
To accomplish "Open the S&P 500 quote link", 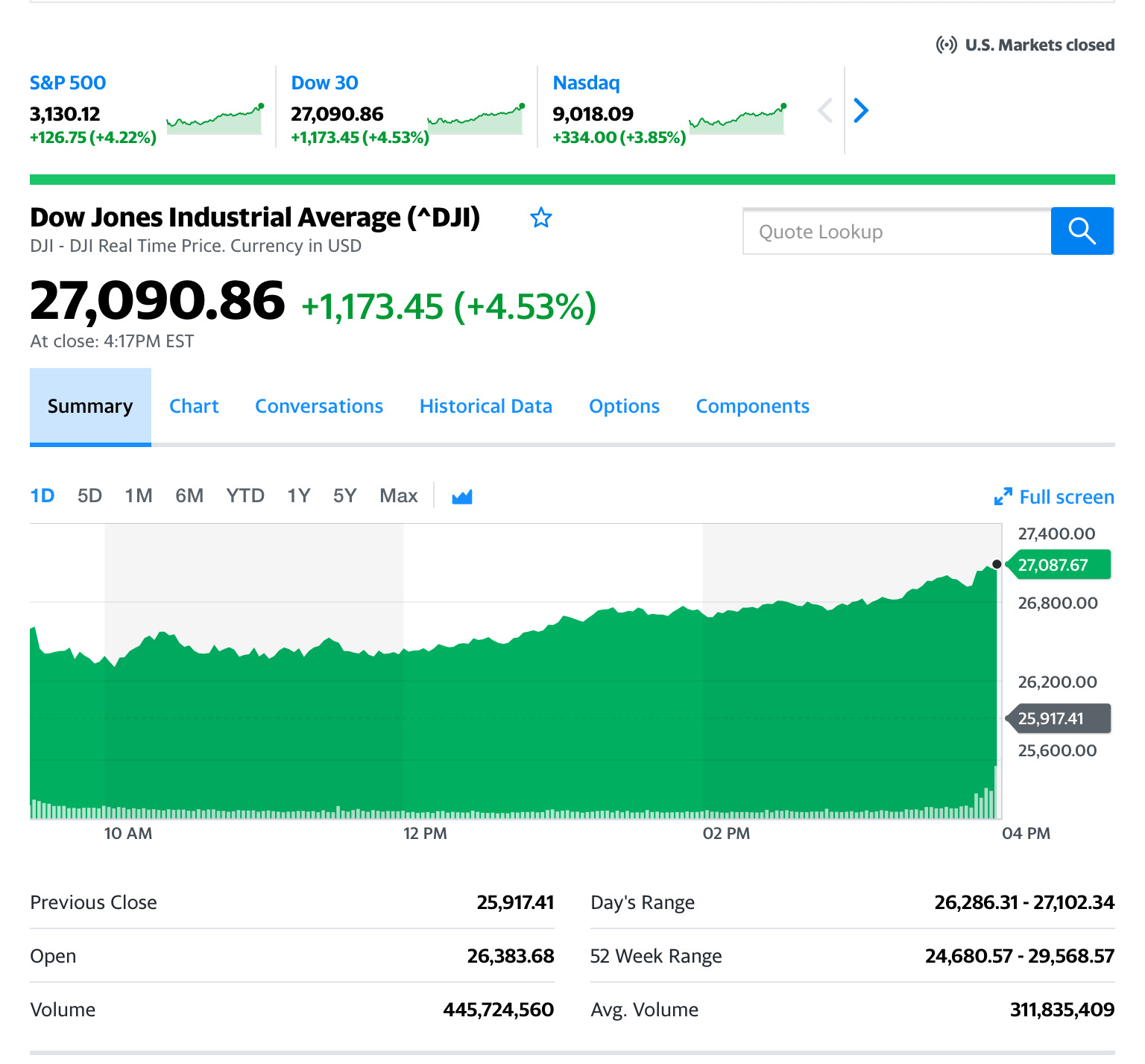I will coord(68,83).
